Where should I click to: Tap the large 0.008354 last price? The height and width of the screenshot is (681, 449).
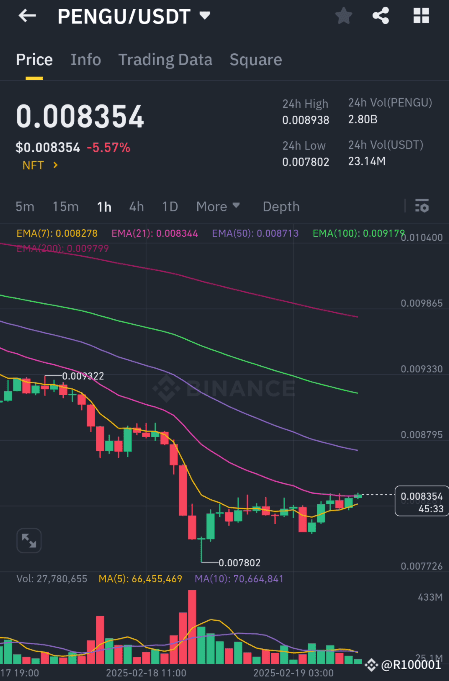[x=80, y=116]
